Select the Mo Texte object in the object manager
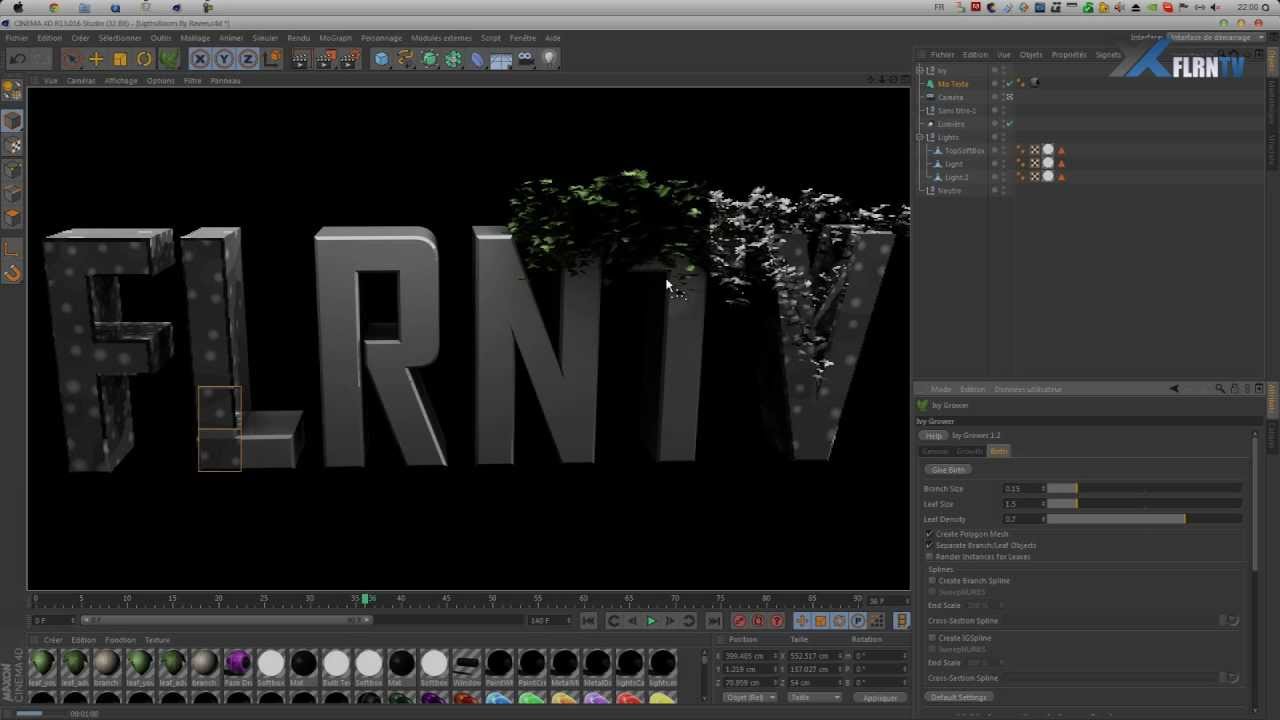This screenshot has width=1280, height=720. 953,84
